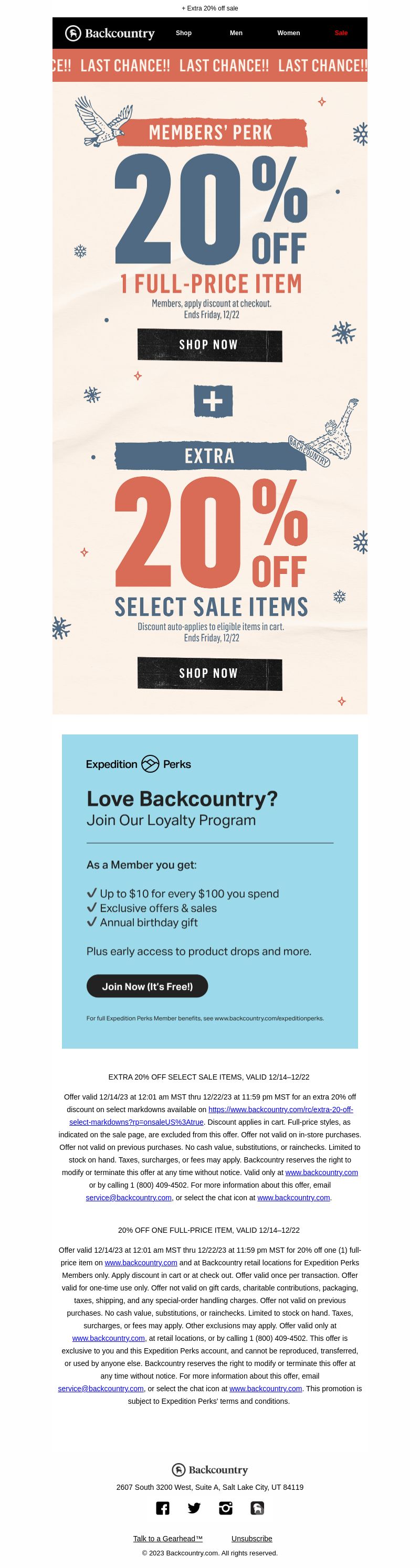Open the Instagram icon link
Image resolution: width=420 pixels, height=1568 pixels.
pos(226,1507)
